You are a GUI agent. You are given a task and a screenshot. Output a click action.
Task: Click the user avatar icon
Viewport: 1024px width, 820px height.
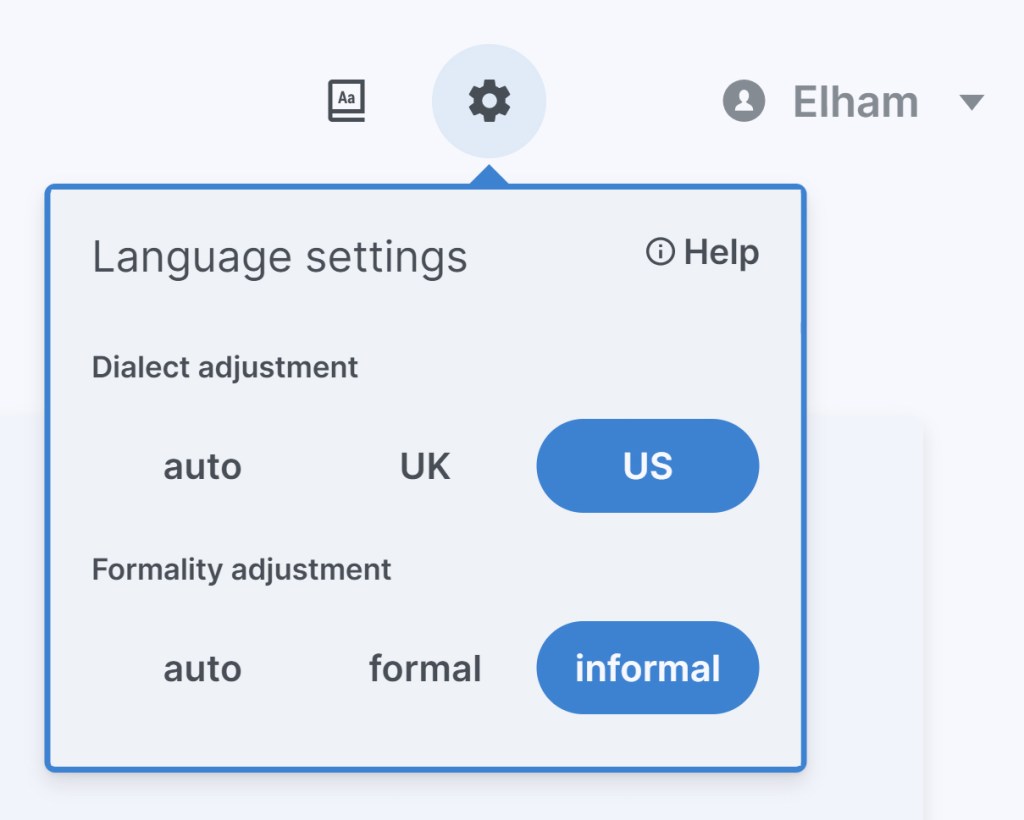(744, 101)
